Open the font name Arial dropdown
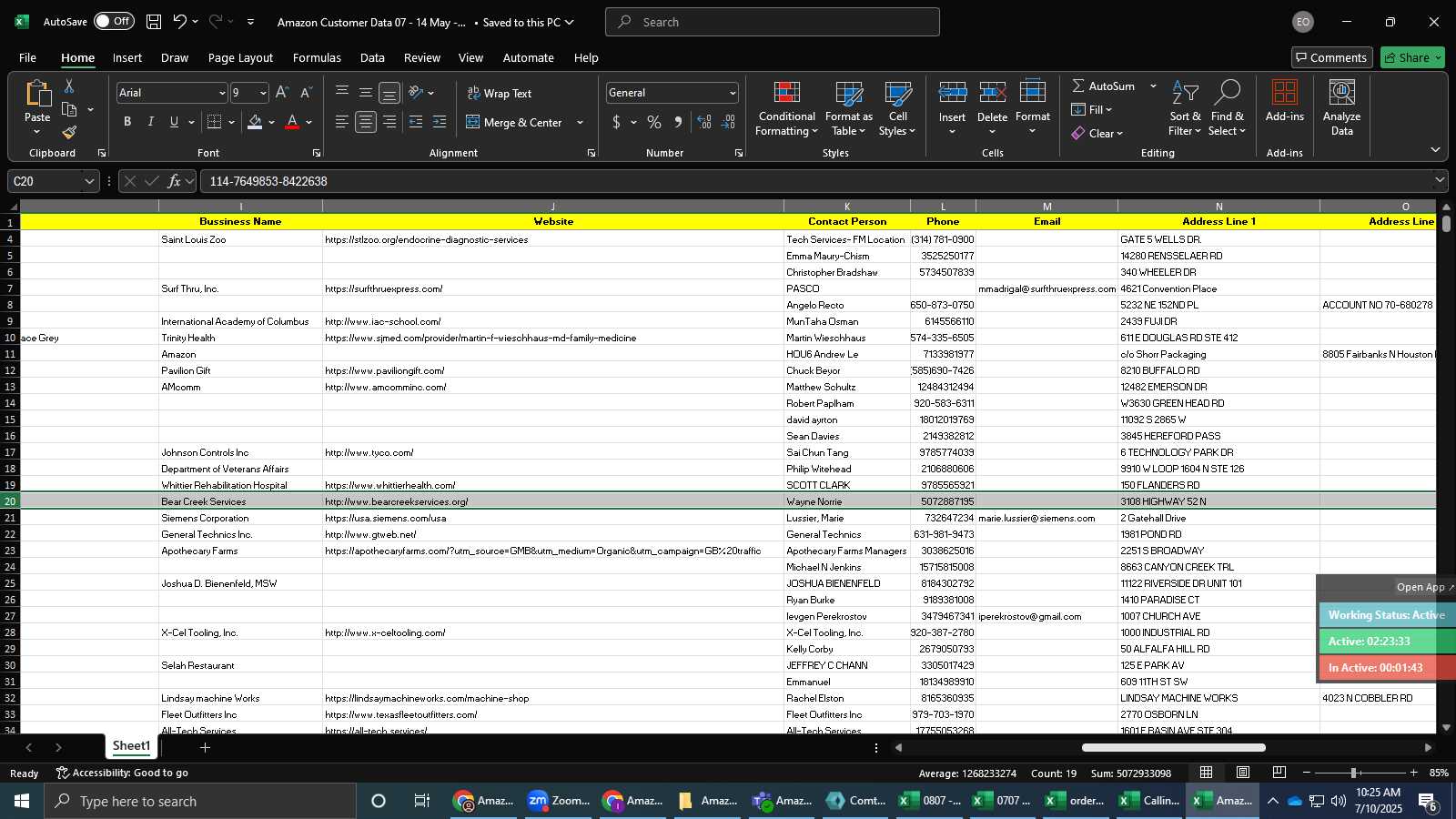The width and height of the screenshot is (1456, 819). pyautogui.click(x=221, y=93)
